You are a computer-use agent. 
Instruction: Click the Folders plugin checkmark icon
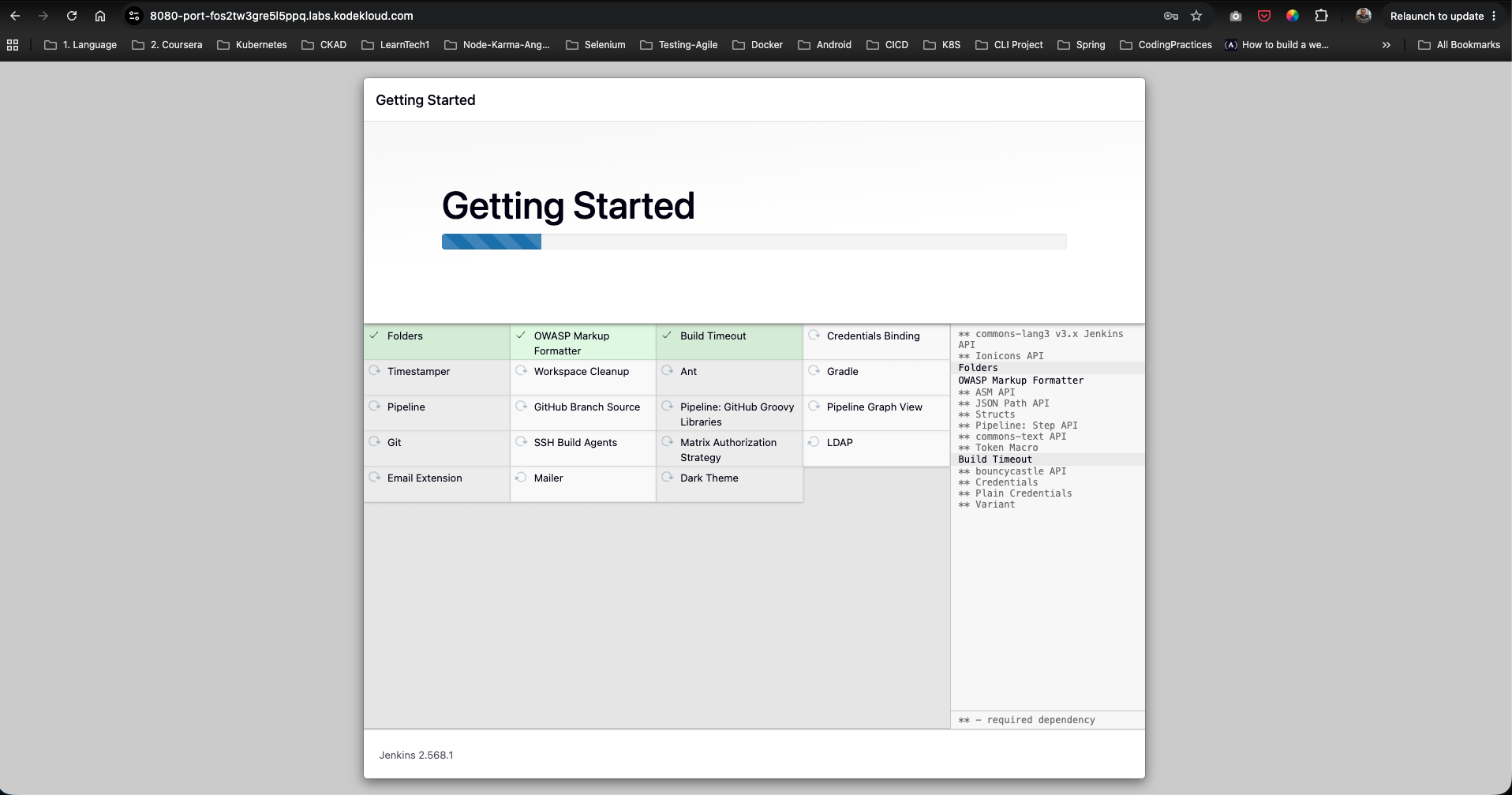coord(374,336)
